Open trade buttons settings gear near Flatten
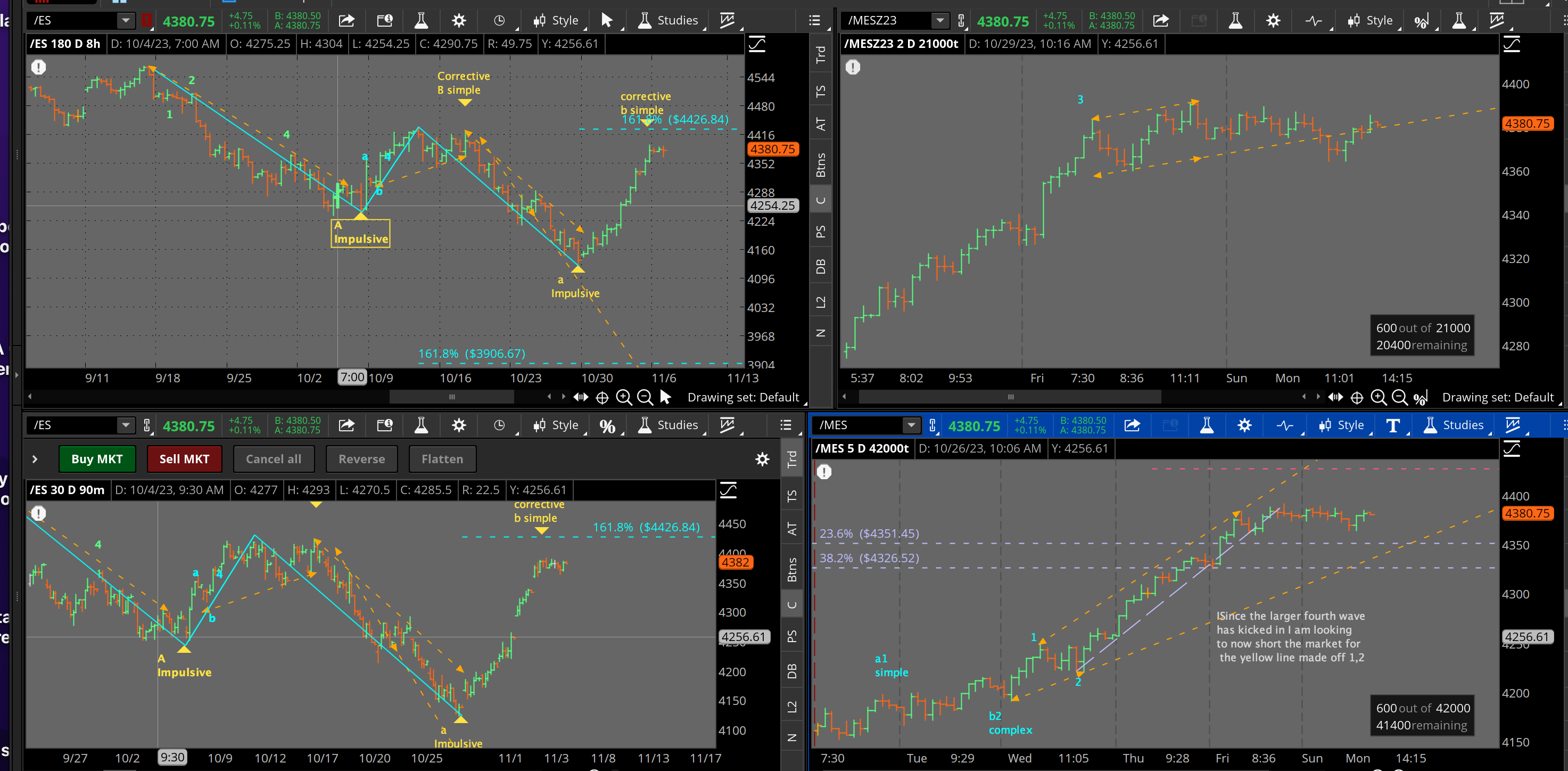This screenshot has height=771, width=1568. (762, 459)
